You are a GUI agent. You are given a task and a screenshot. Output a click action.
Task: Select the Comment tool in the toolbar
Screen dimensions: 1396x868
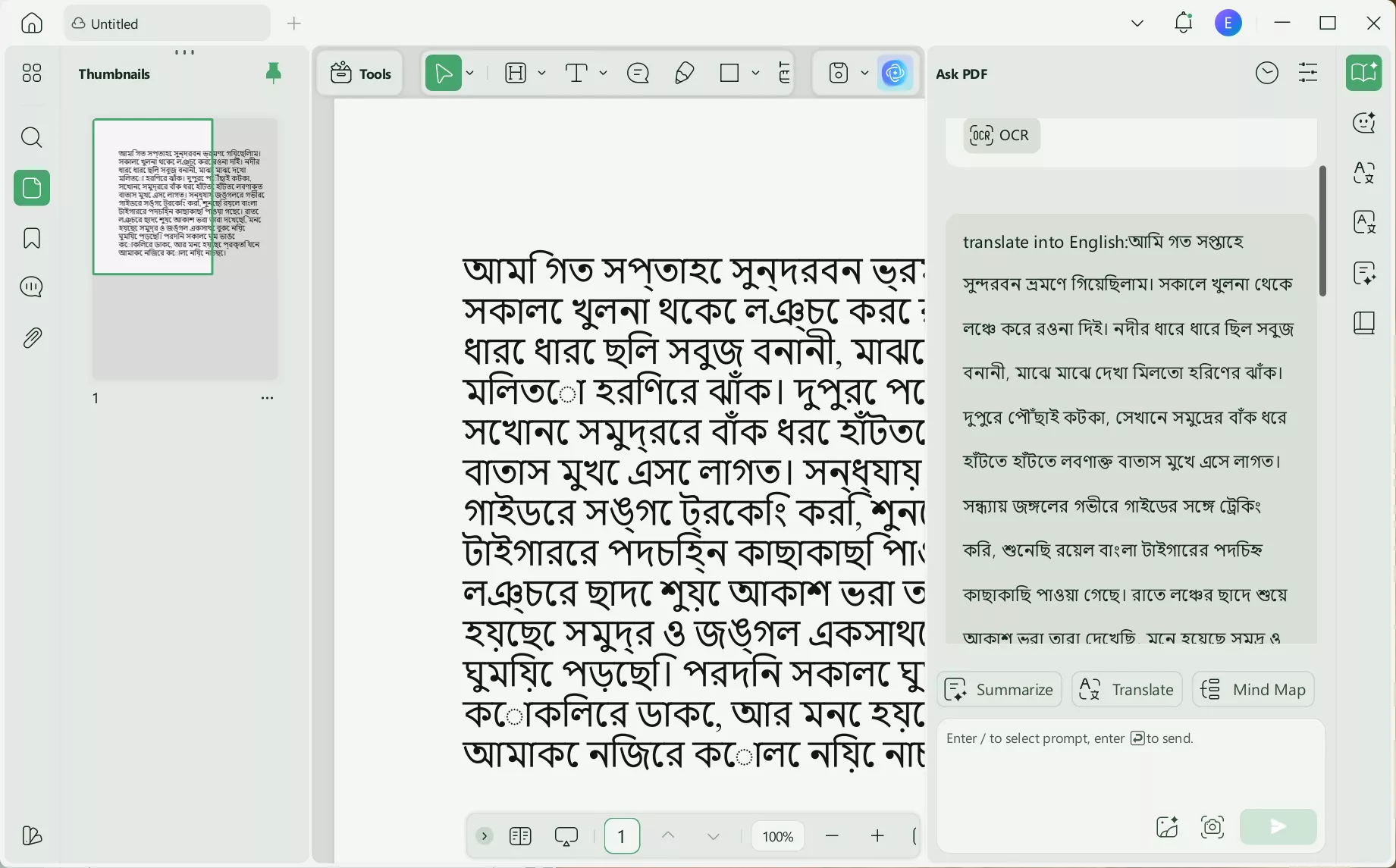tap(637, 73)
